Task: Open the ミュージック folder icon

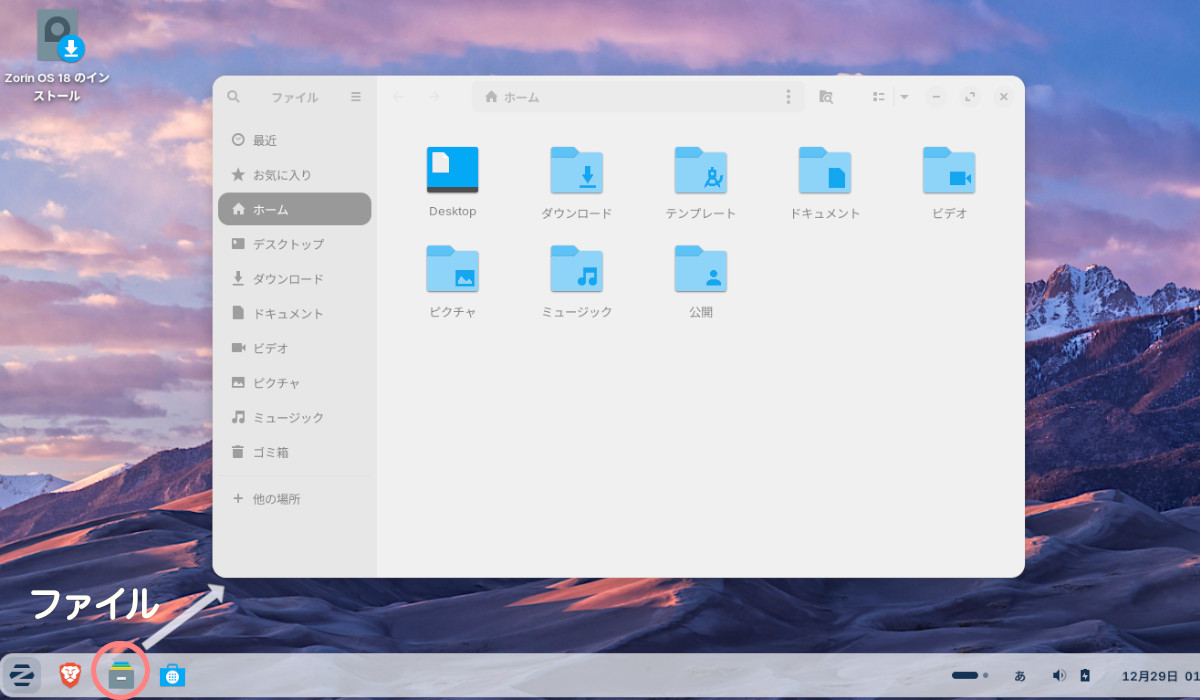Action: coord(576,269)
